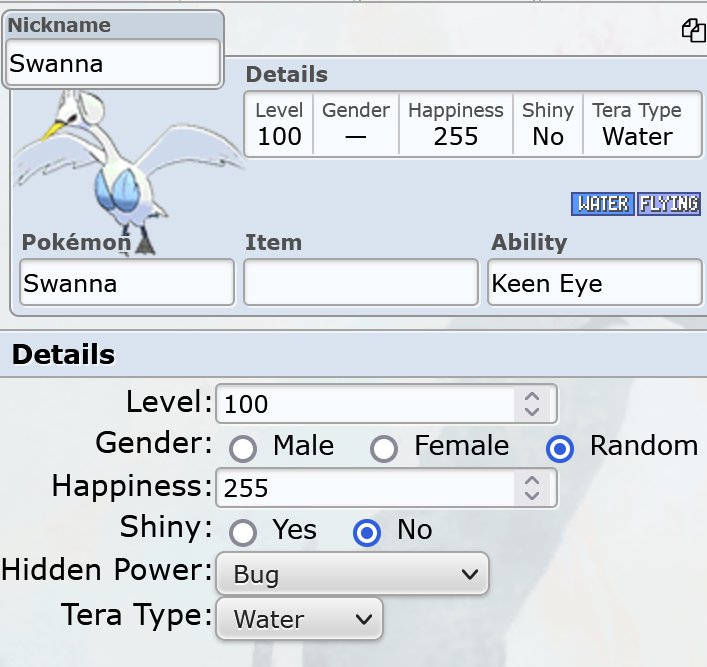This screenshot has height=667, width=707.
Task: Click the WATER type badge
Action: click(x=603, y=204)
